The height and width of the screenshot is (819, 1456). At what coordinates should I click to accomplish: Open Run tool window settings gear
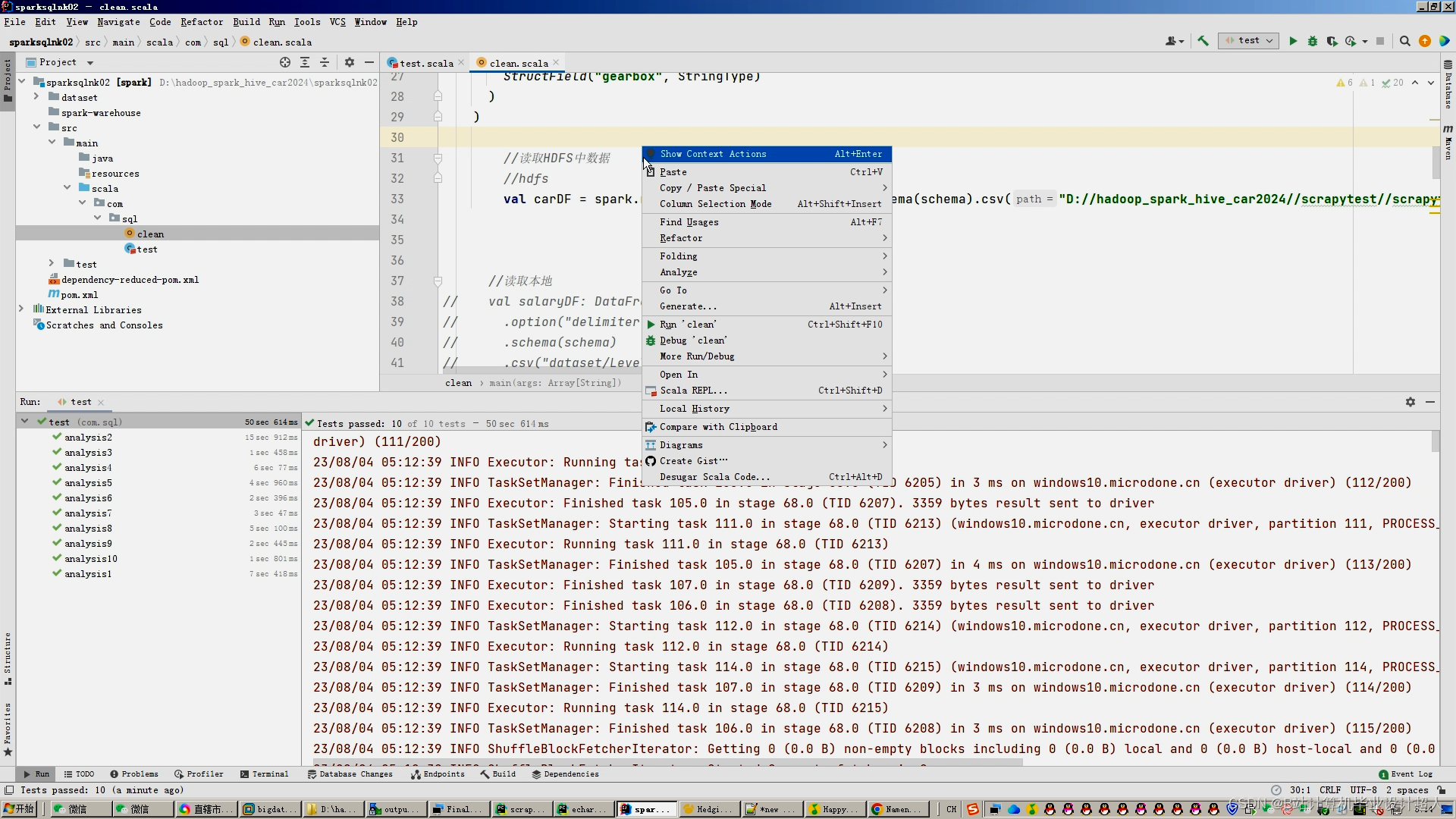coord(1410,402)
